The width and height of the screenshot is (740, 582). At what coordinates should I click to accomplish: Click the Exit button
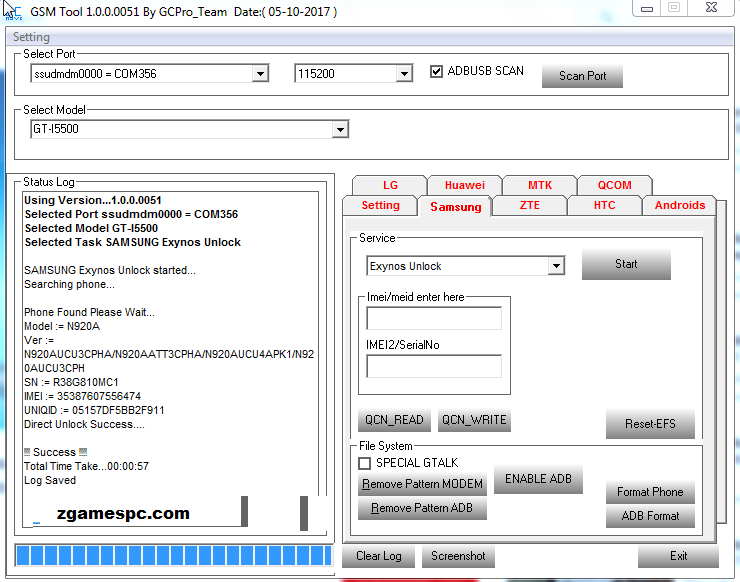click(678, 557)
